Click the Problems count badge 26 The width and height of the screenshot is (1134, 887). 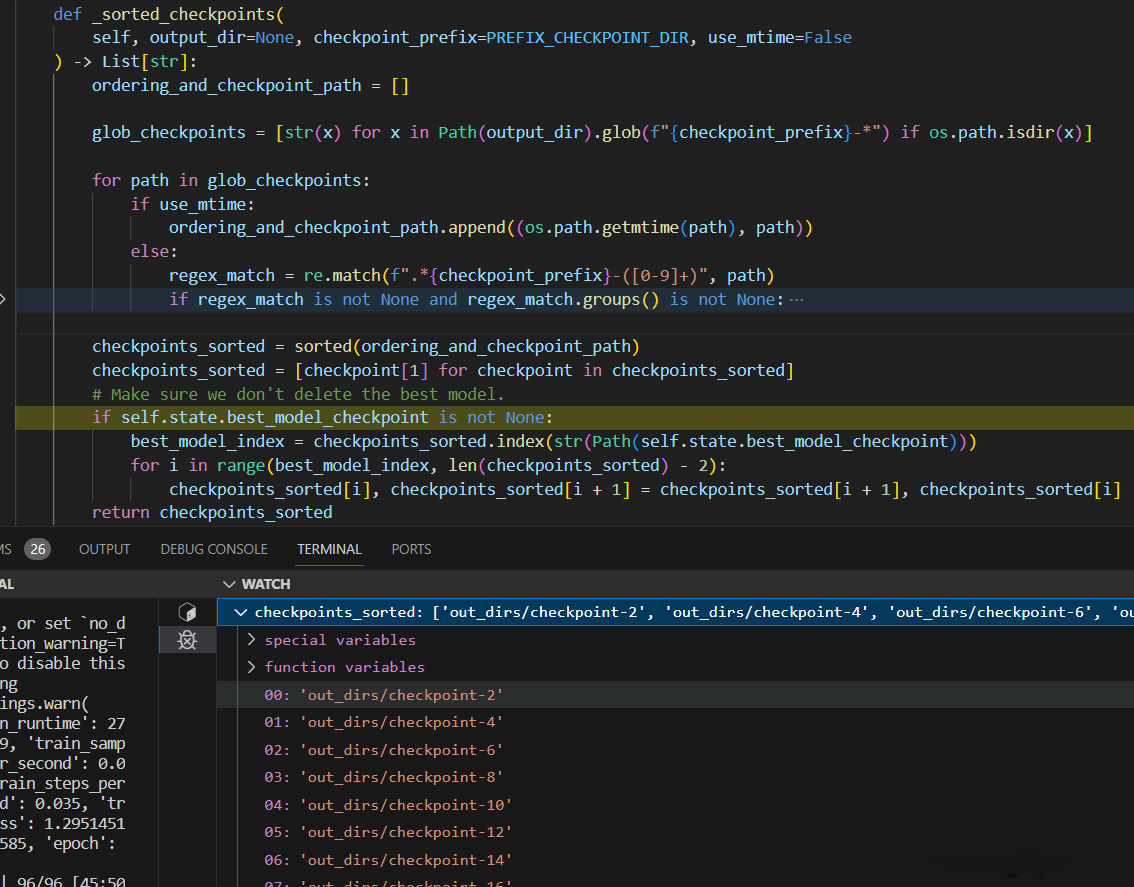pos(38,549)
